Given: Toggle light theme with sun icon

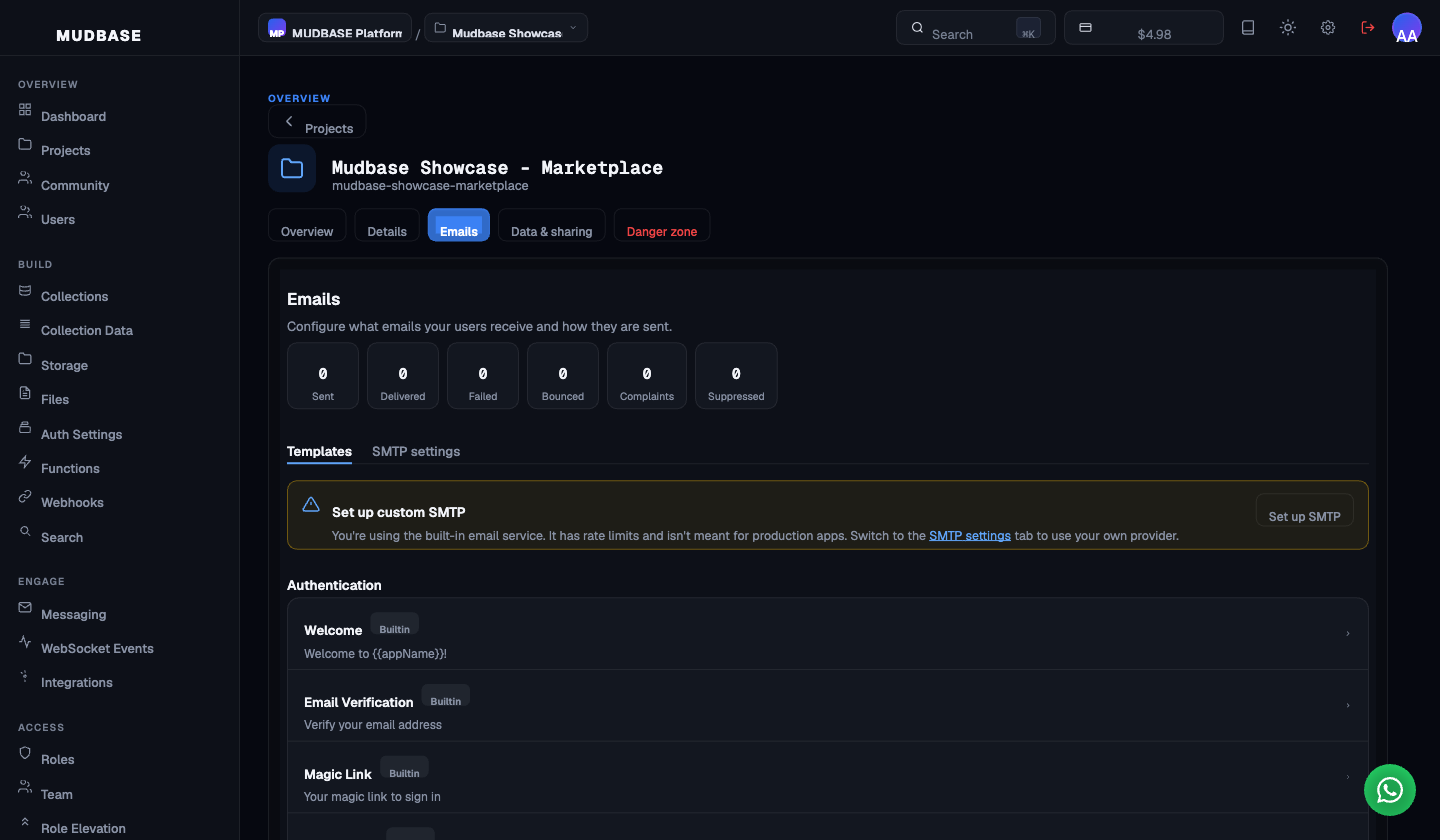Looking at the screenshot, I should pyautogui.click(x=1288, y=28).
